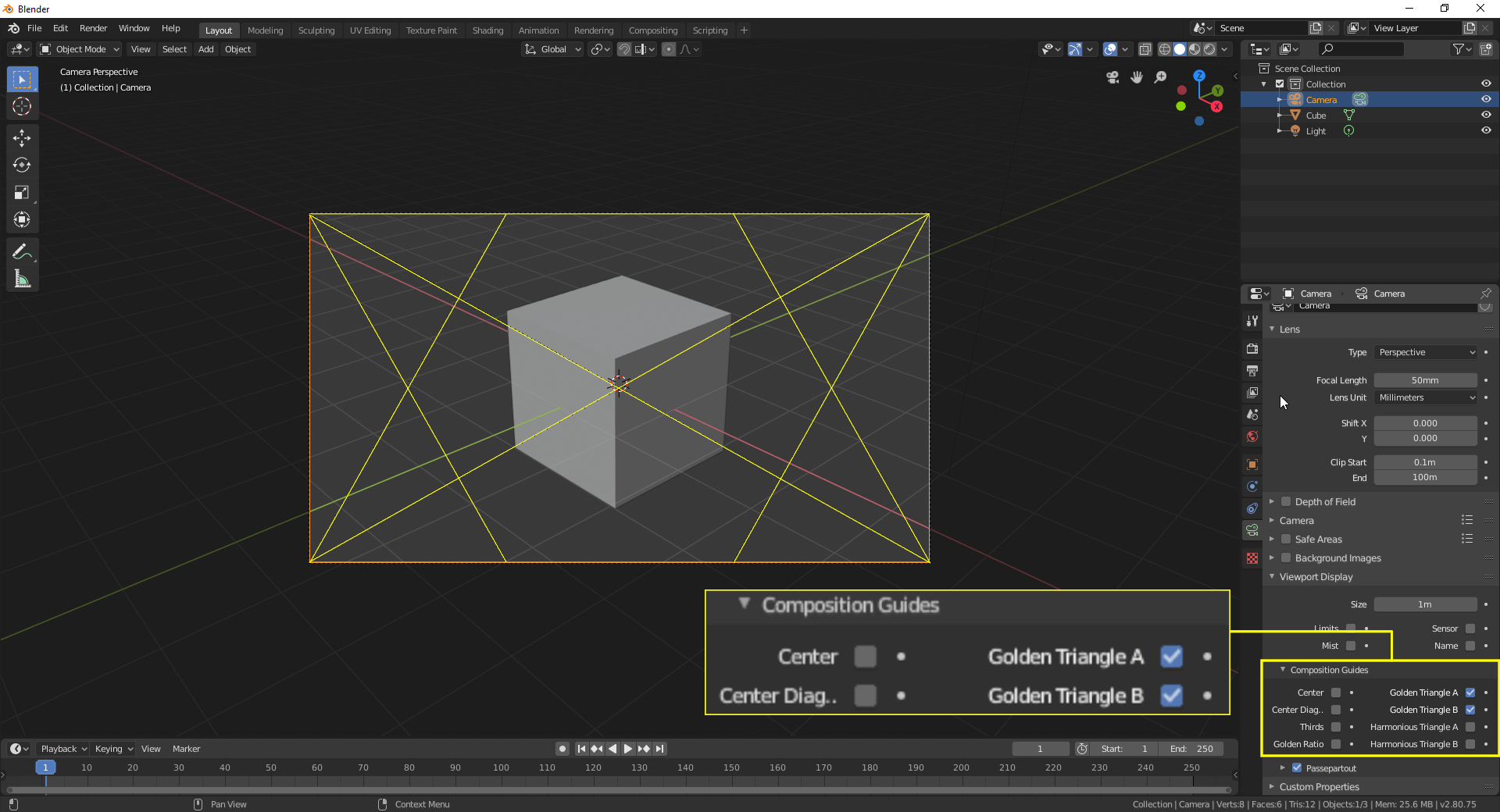This screenshot has height=812, width=1500.
Task: Open the timeline Playback dropdown
Action: [x=63, y=749]
